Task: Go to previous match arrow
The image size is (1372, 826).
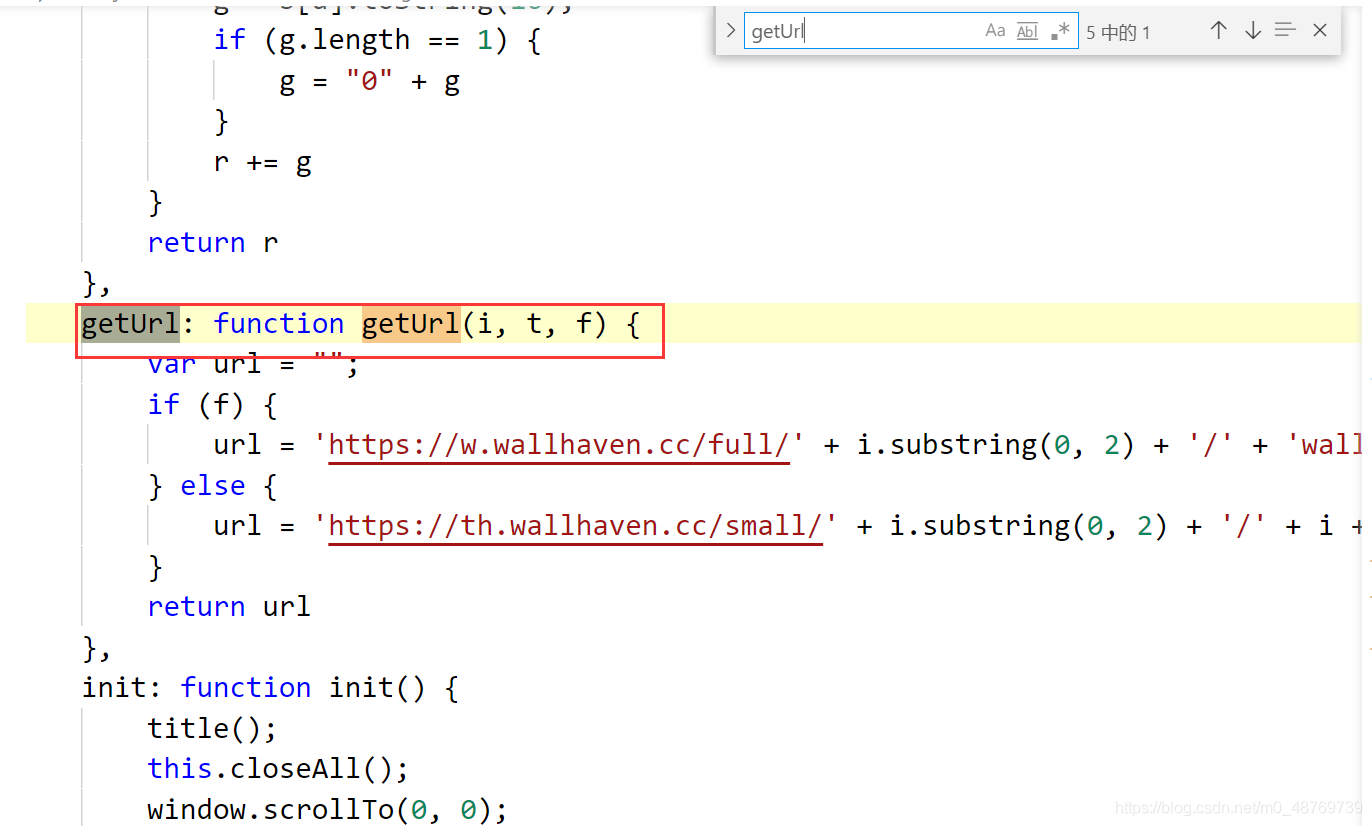Action: (x=1218, y=31)
